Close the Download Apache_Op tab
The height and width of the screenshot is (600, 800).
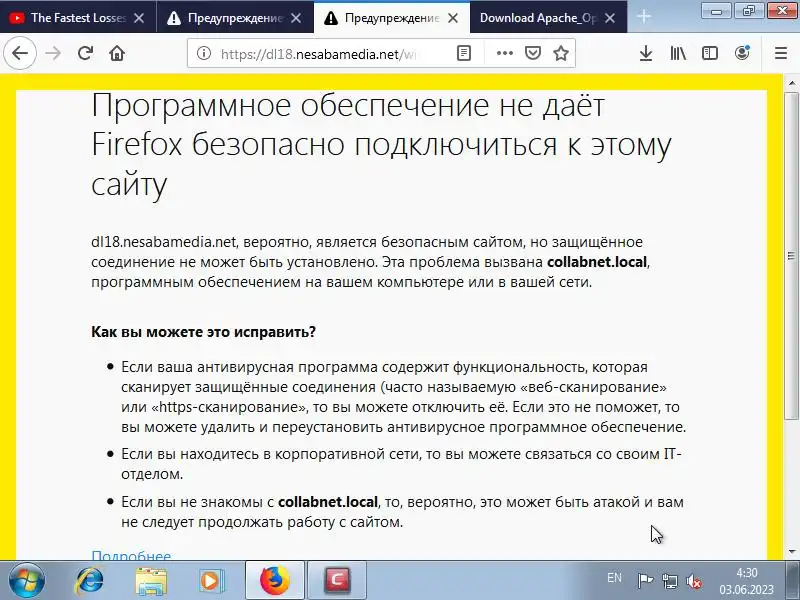610,18
